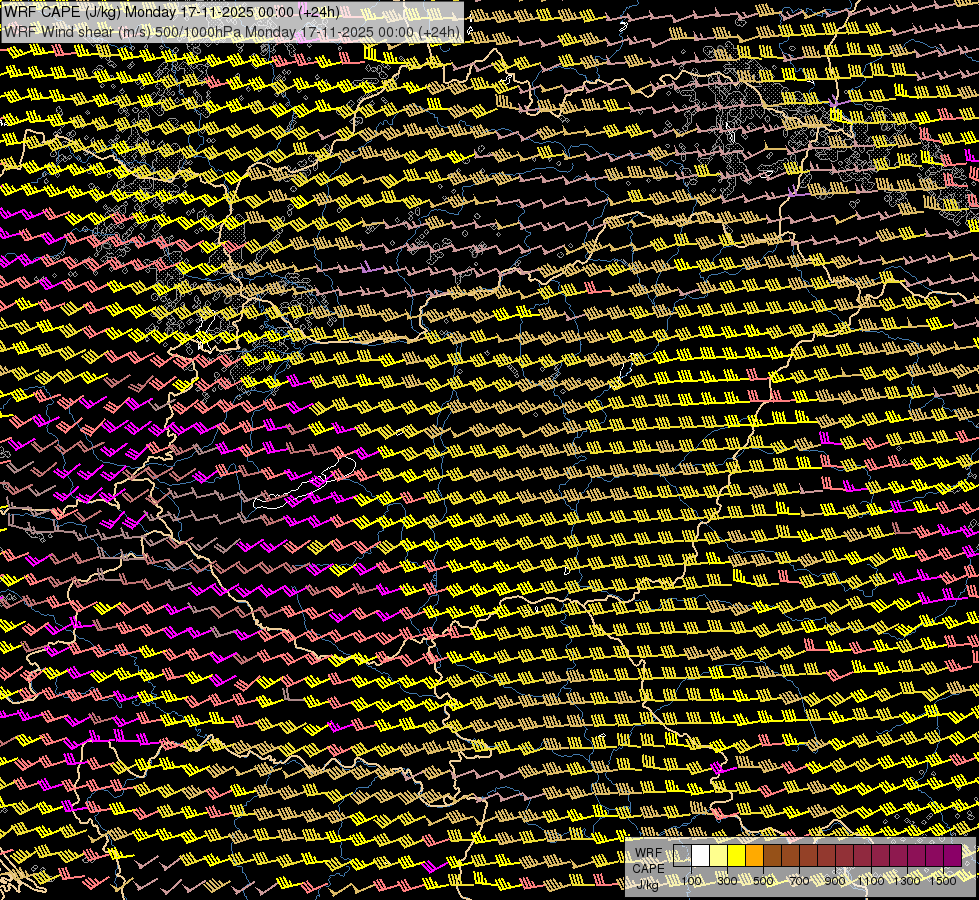Click the legend value 300
This screenshot has height=900, width=979.
click(x=727, y=881)
